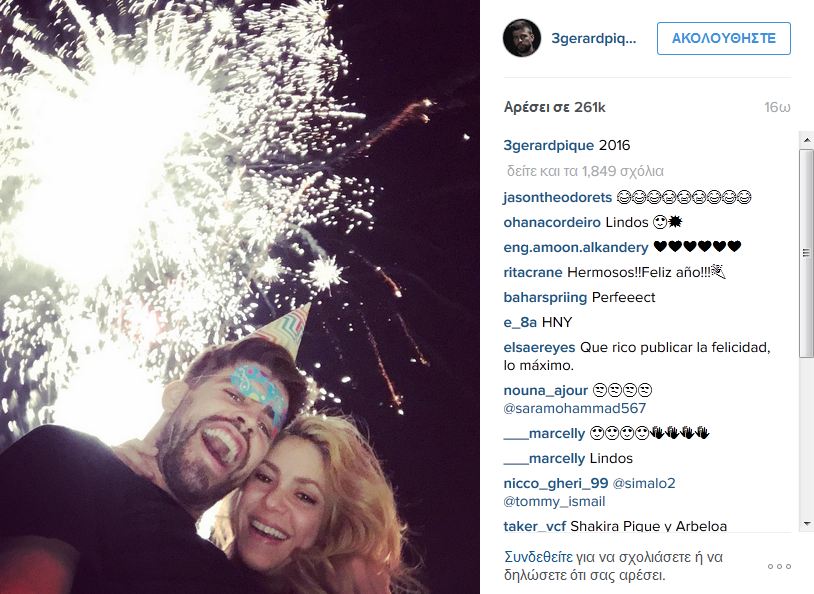This screenshot has height=594, width=814.
Task: Click the comments scrollbar up arrow
Action: (x=806, y=140)
